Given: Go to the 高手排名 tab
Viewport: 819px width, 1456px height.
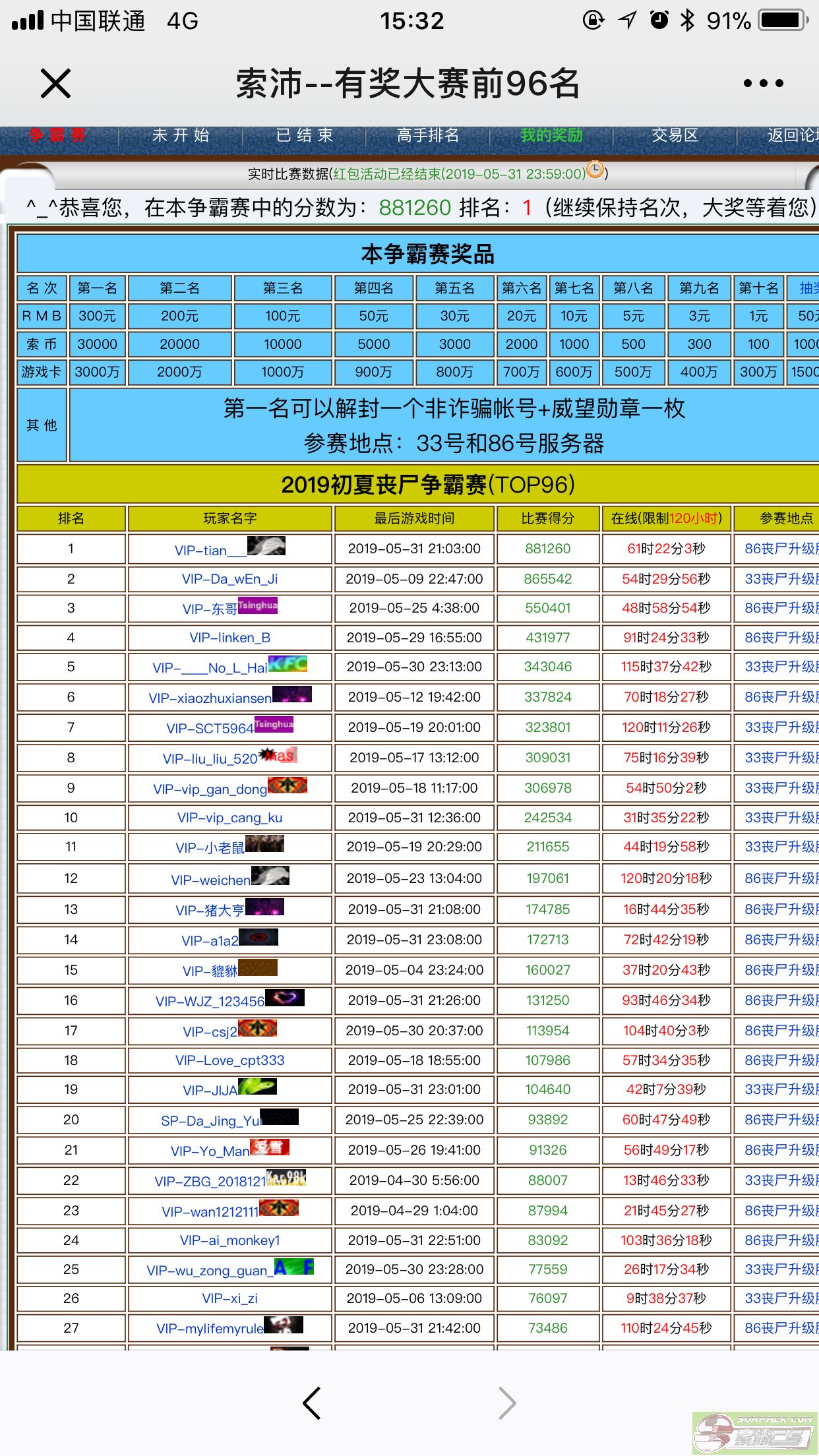Looking at the screenshot, I should pyautogui.click(x=428, y=136).
